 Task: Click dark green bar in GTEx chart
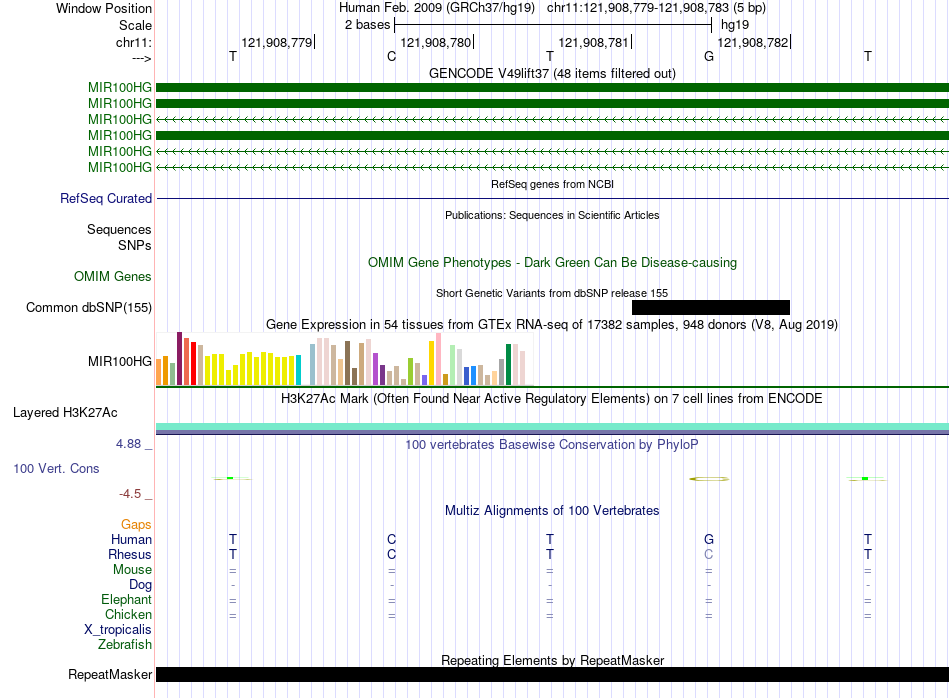click(508, 365)
